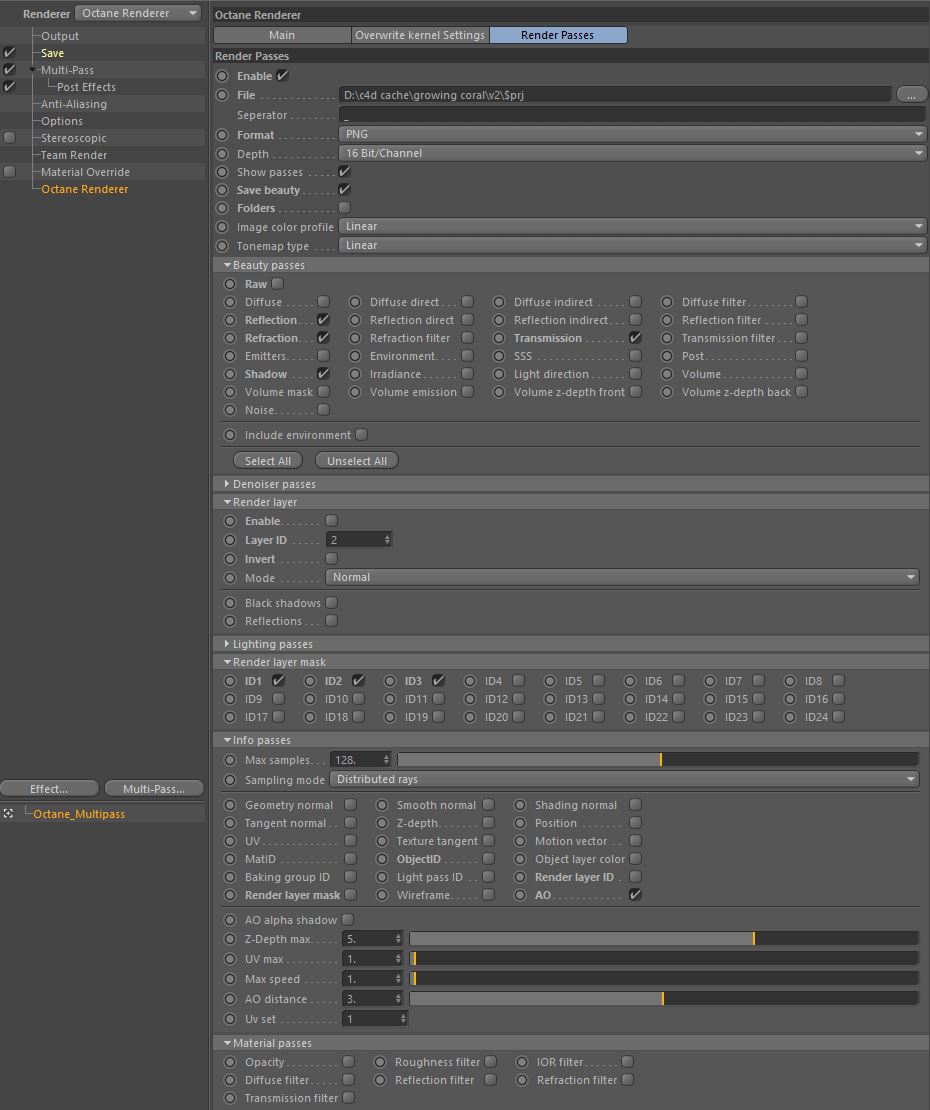
Task: Disable the Render Passes Enable checkbox
Action: coord(282,75)
